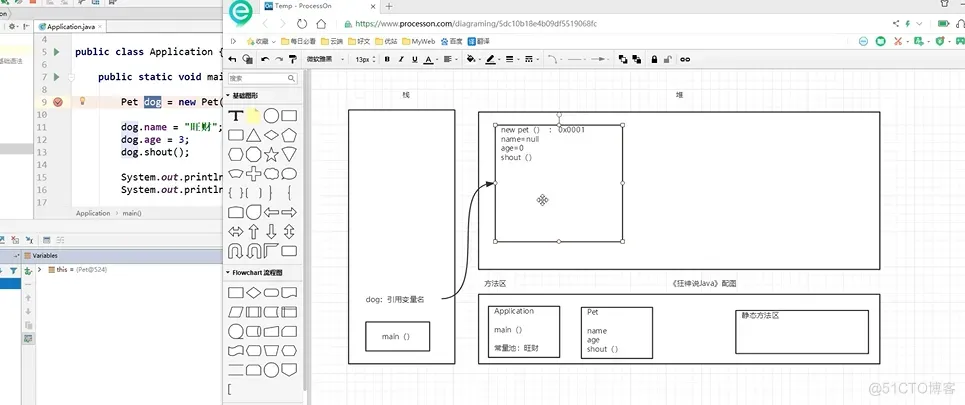Screen dimensions: 965x405
Task: Select the flowchart process rectangle shape
Action: (x=235, y=292)
